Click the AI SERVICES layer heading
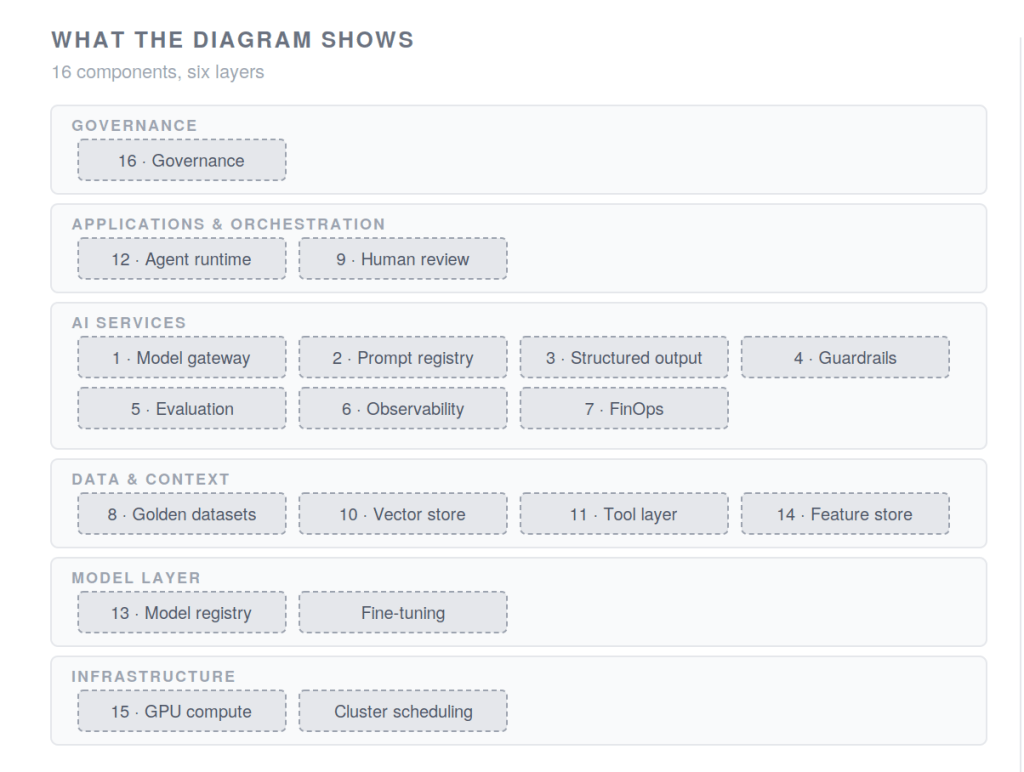 (129, 323)
